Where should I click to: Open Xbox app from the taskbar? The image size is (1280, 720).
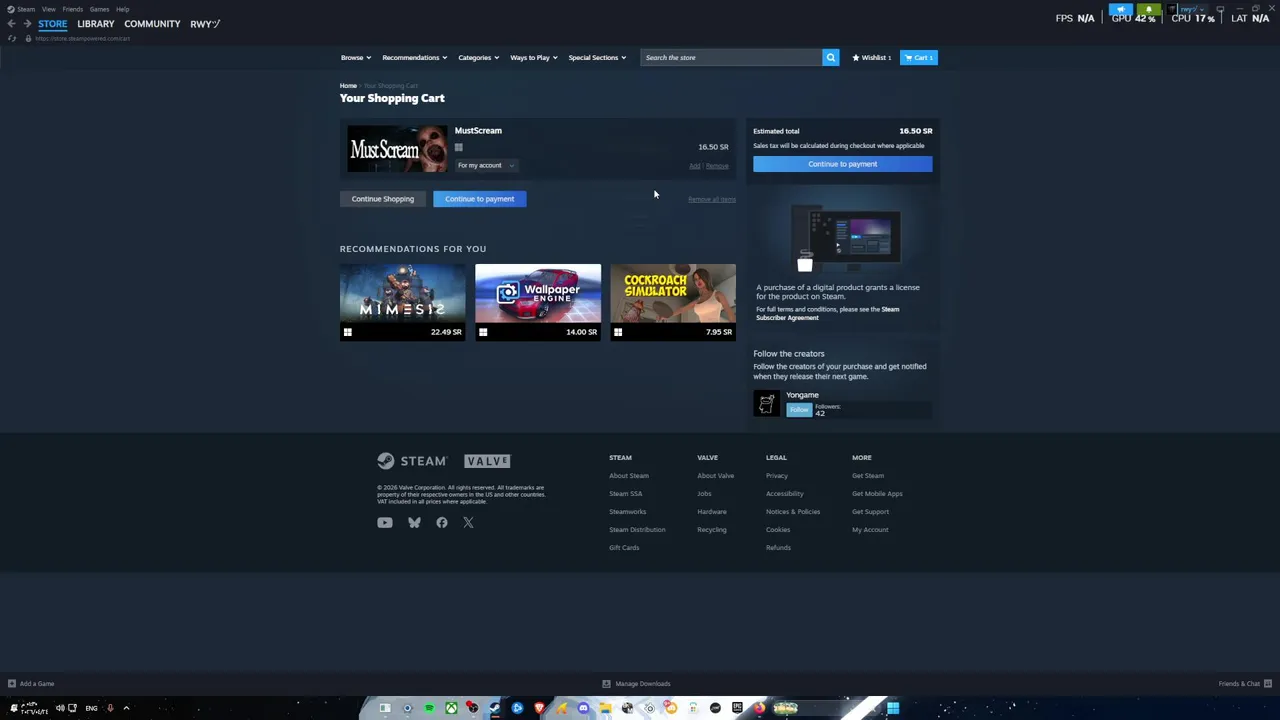pyautogui.click(x=451, y=708)
